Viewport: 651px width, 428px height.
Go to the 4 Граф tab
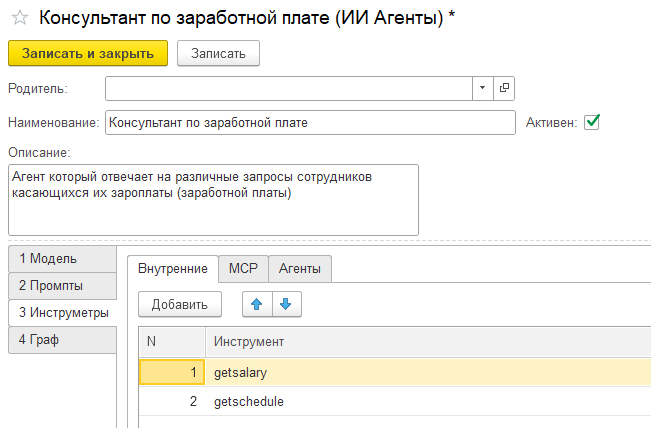tap(61, 340)
